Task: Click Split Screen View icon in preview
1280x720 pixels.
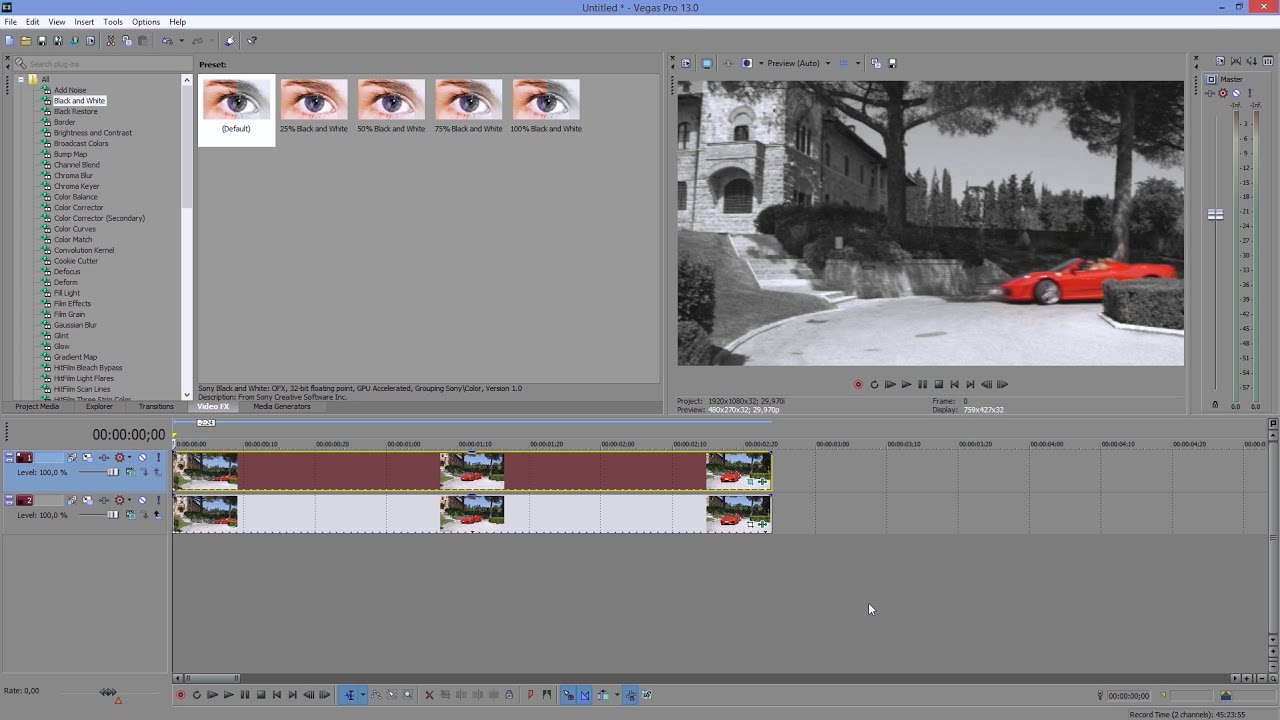Action: pos(747,63)
